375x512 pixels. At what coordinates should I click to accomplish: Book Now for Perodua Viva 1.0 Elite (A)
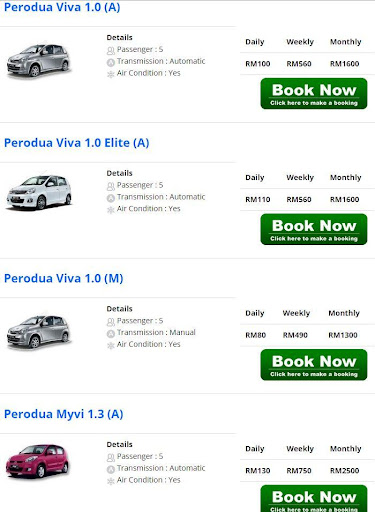(x=314, y=229)
